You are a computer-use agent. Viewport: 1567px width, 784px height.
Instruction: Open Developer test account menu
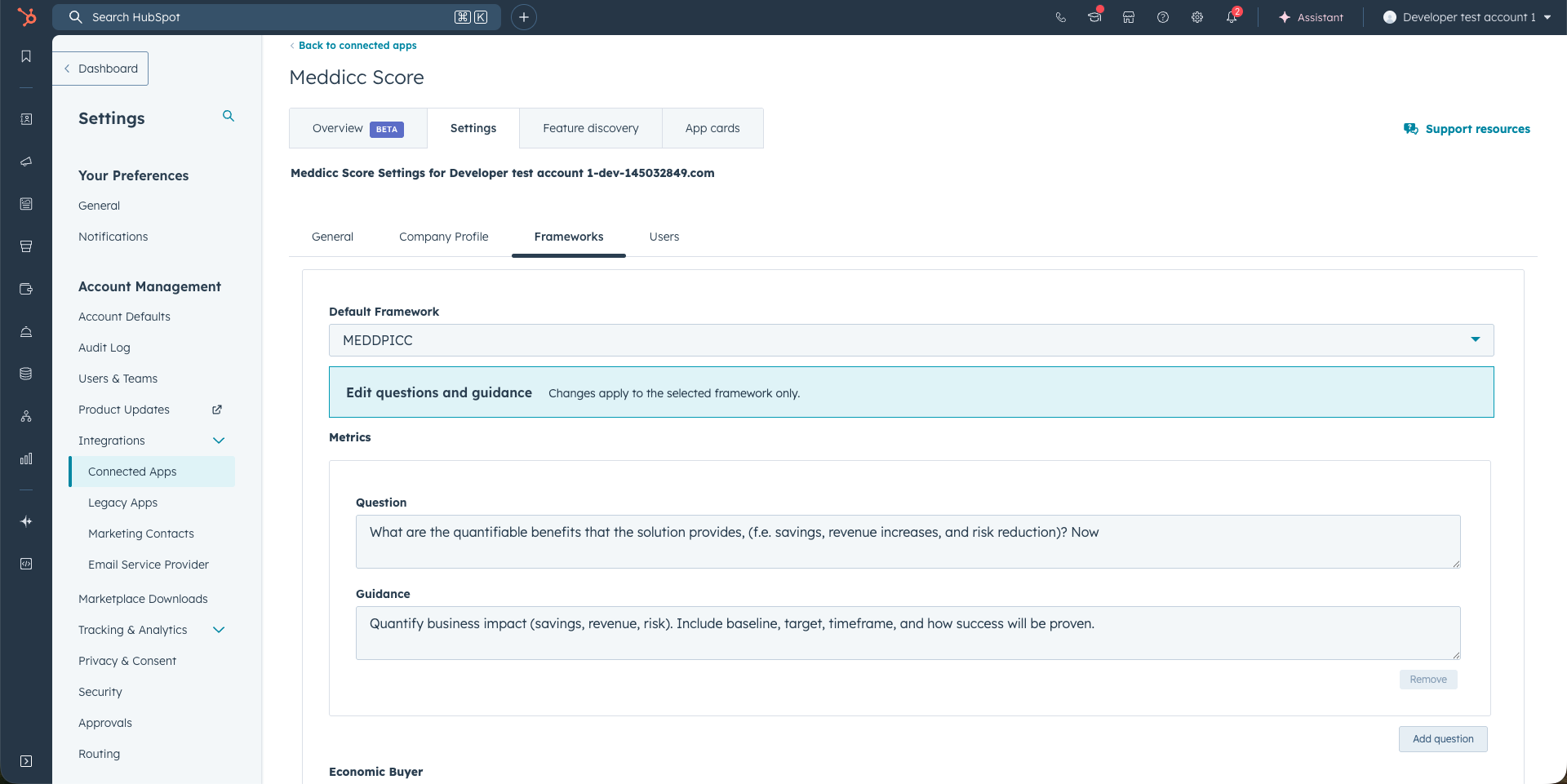pos(1467,17)
